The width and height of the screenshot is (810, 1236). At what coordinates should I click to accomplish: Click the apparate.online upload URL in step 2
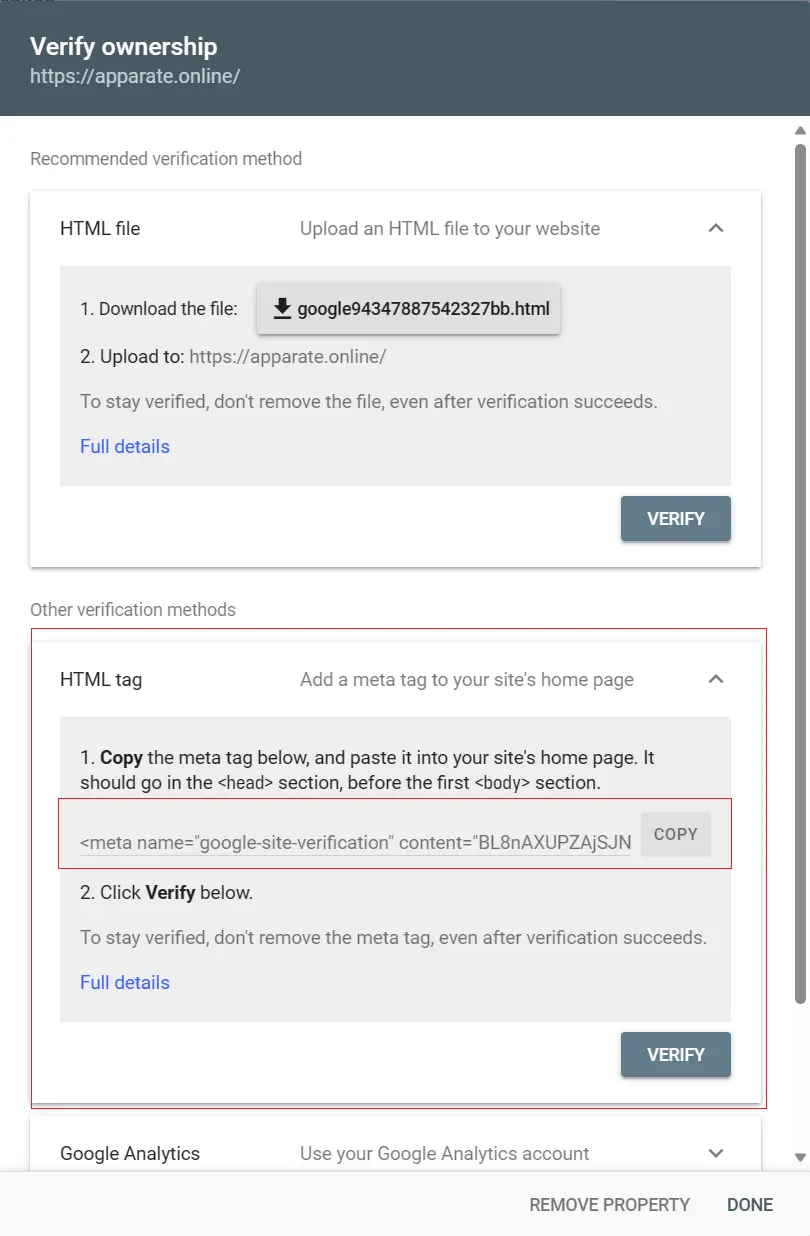pos(287,356)
